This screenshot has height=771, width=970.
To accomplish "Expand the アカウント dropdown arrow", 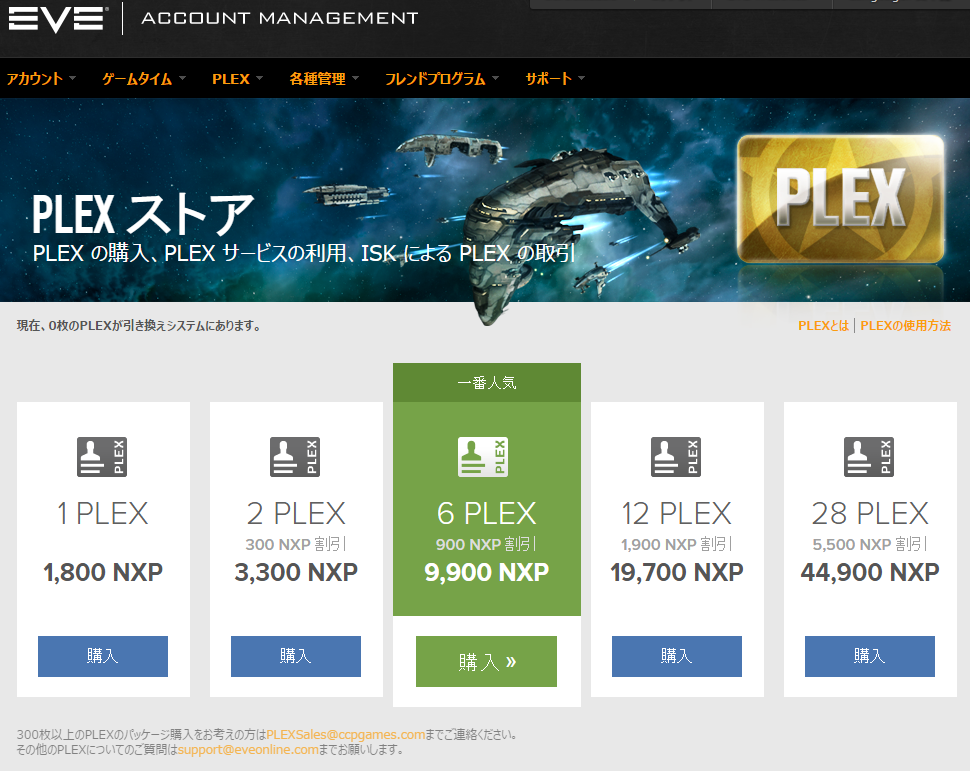I will [72, 78].
